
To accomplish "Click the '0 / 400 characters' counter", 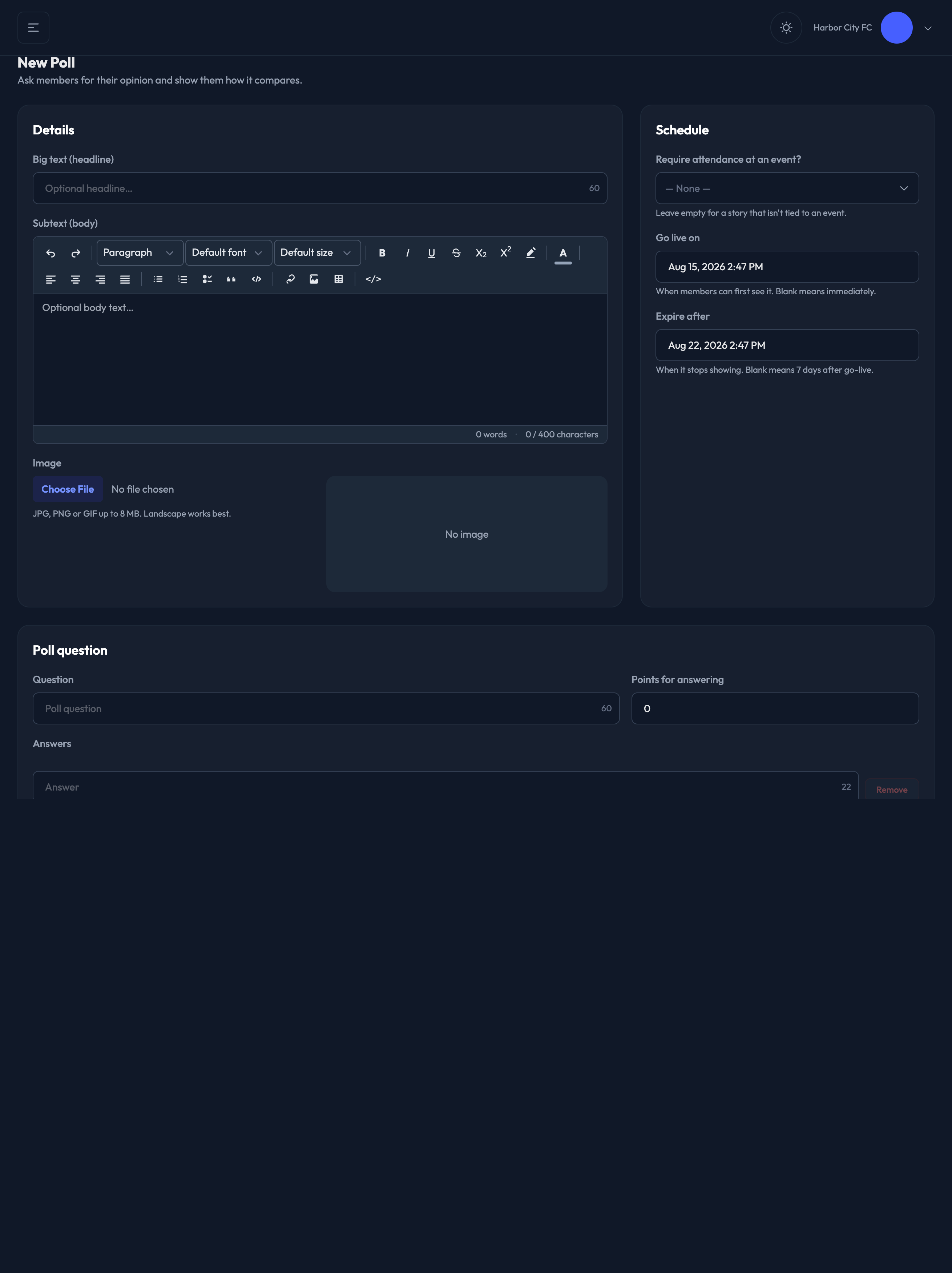I will tap(562, 435).
